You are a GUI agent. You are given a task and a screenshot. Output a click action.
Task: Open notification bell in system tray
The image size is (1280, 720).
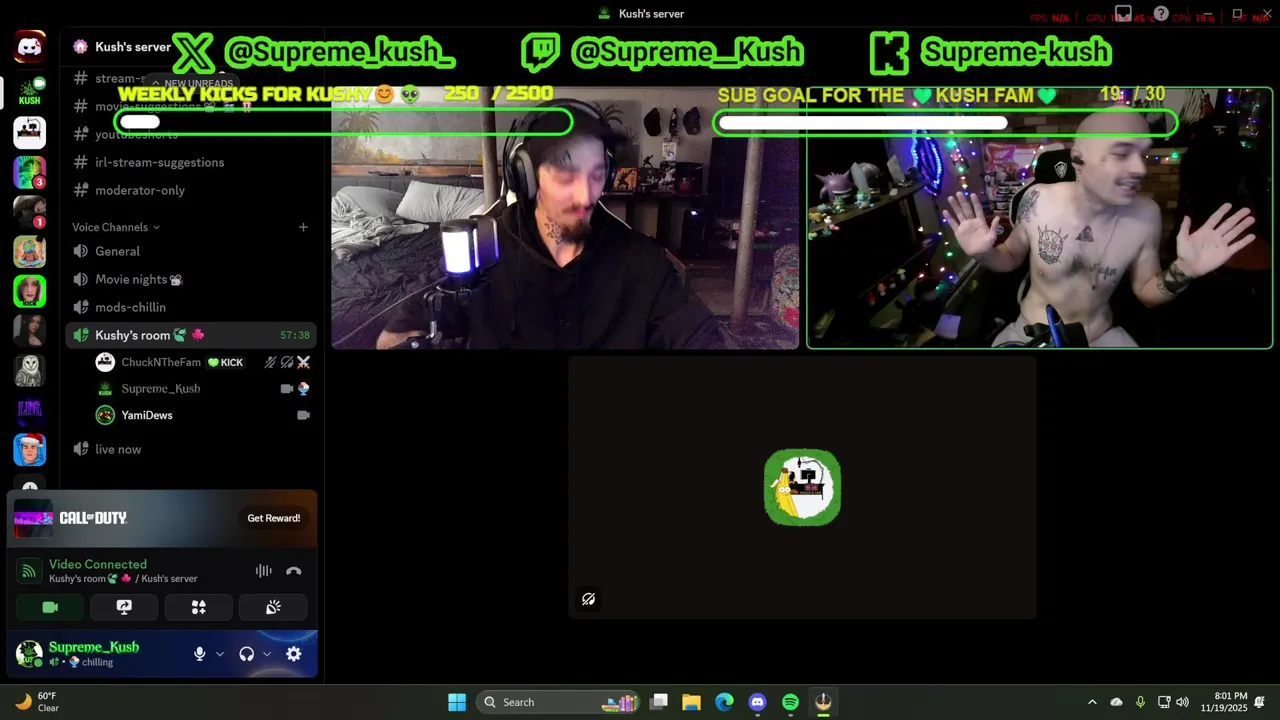pos(1260,702)
